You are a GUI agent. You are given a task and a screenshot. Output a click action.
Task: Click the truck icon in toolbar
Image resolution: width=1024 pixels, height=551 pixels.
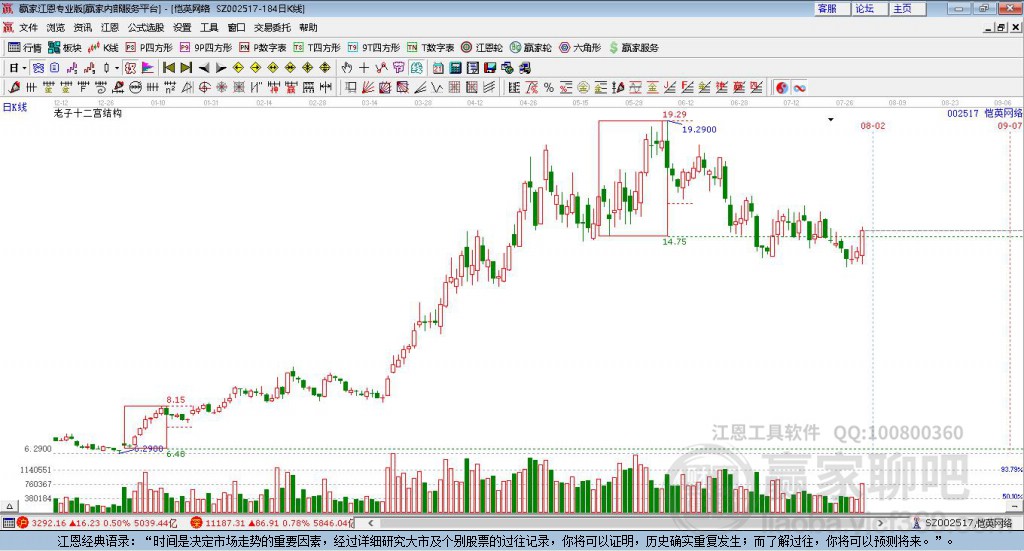point(525,68)
